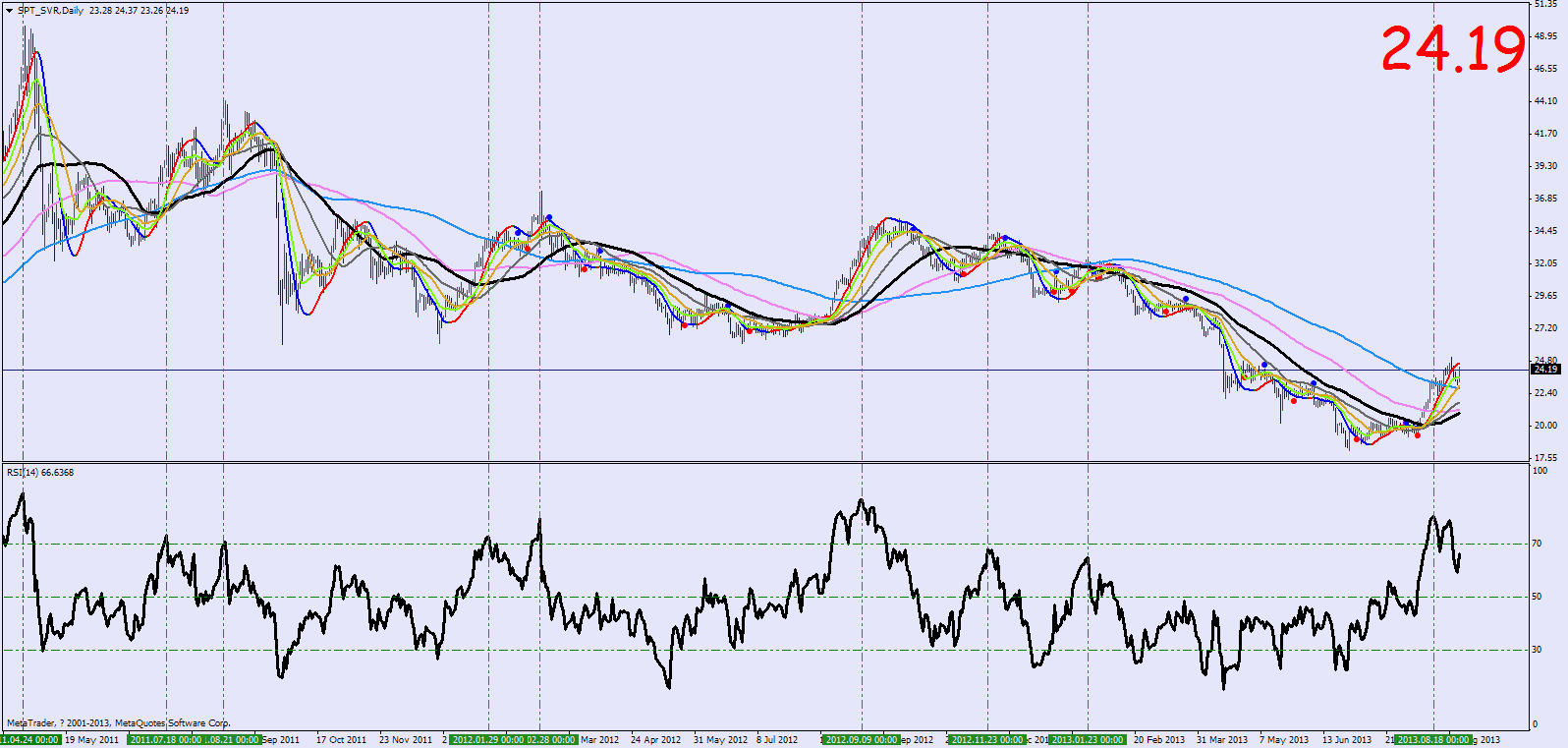Click the 36.85 price axis label
The image size is (1568, 748).
[x=1545, y=199]
